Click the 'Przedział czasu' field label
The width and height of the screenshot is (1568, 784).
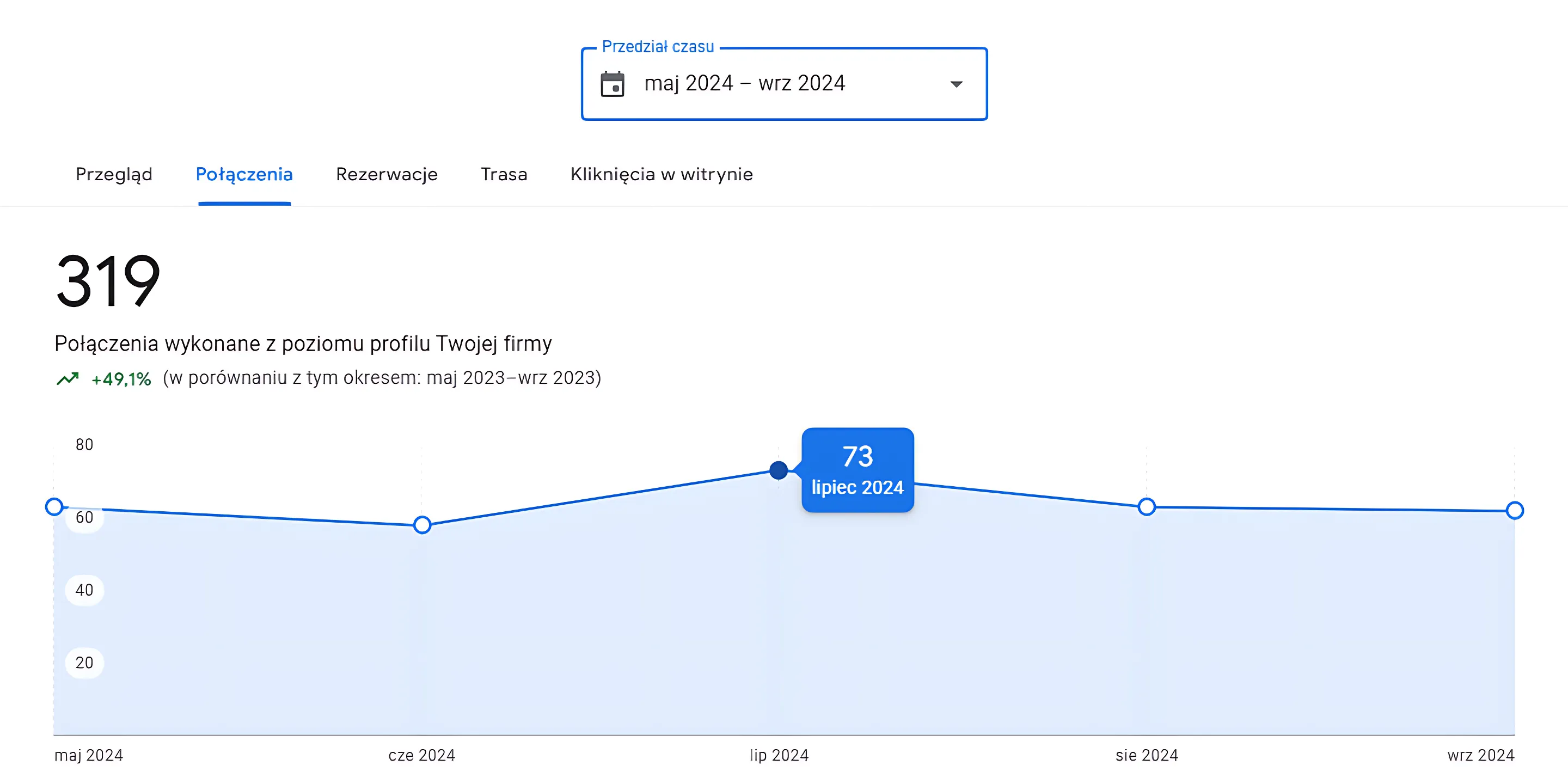click(x=658, y=46)
